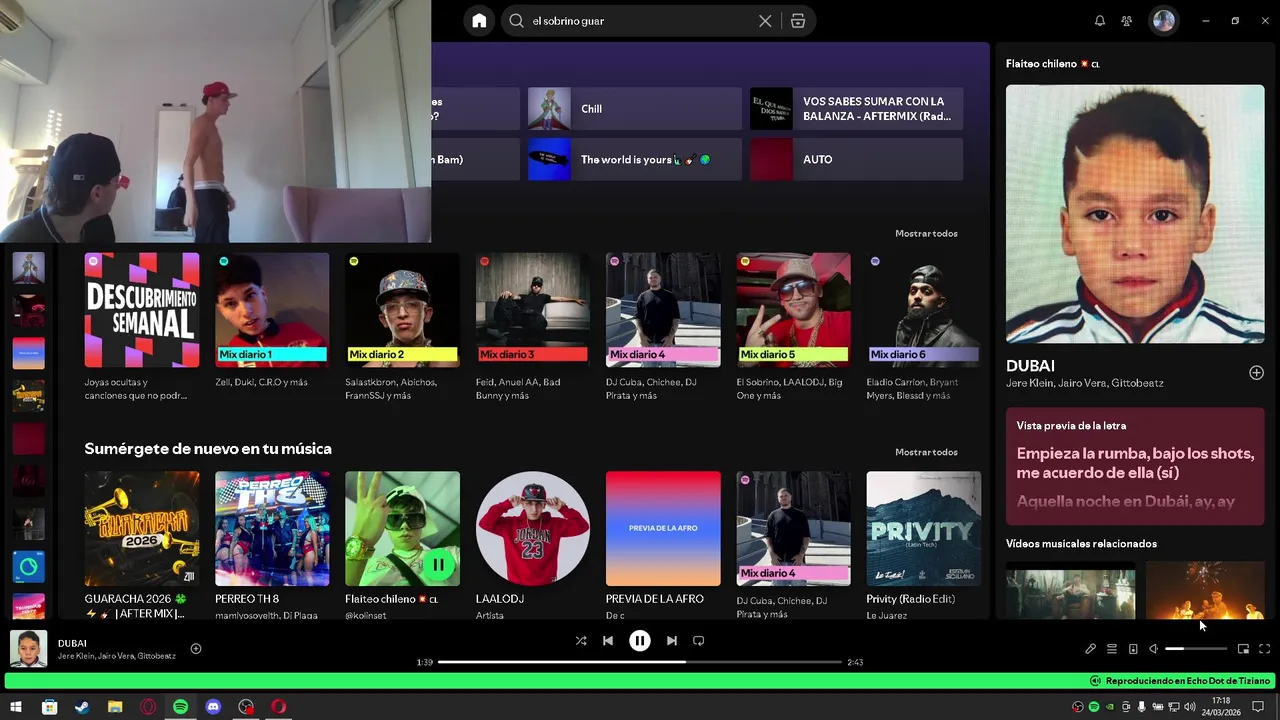The width and height of the screenshot is (1280, 720).
Task: Open Friend Activity icon
Action: pos(1127,21)
